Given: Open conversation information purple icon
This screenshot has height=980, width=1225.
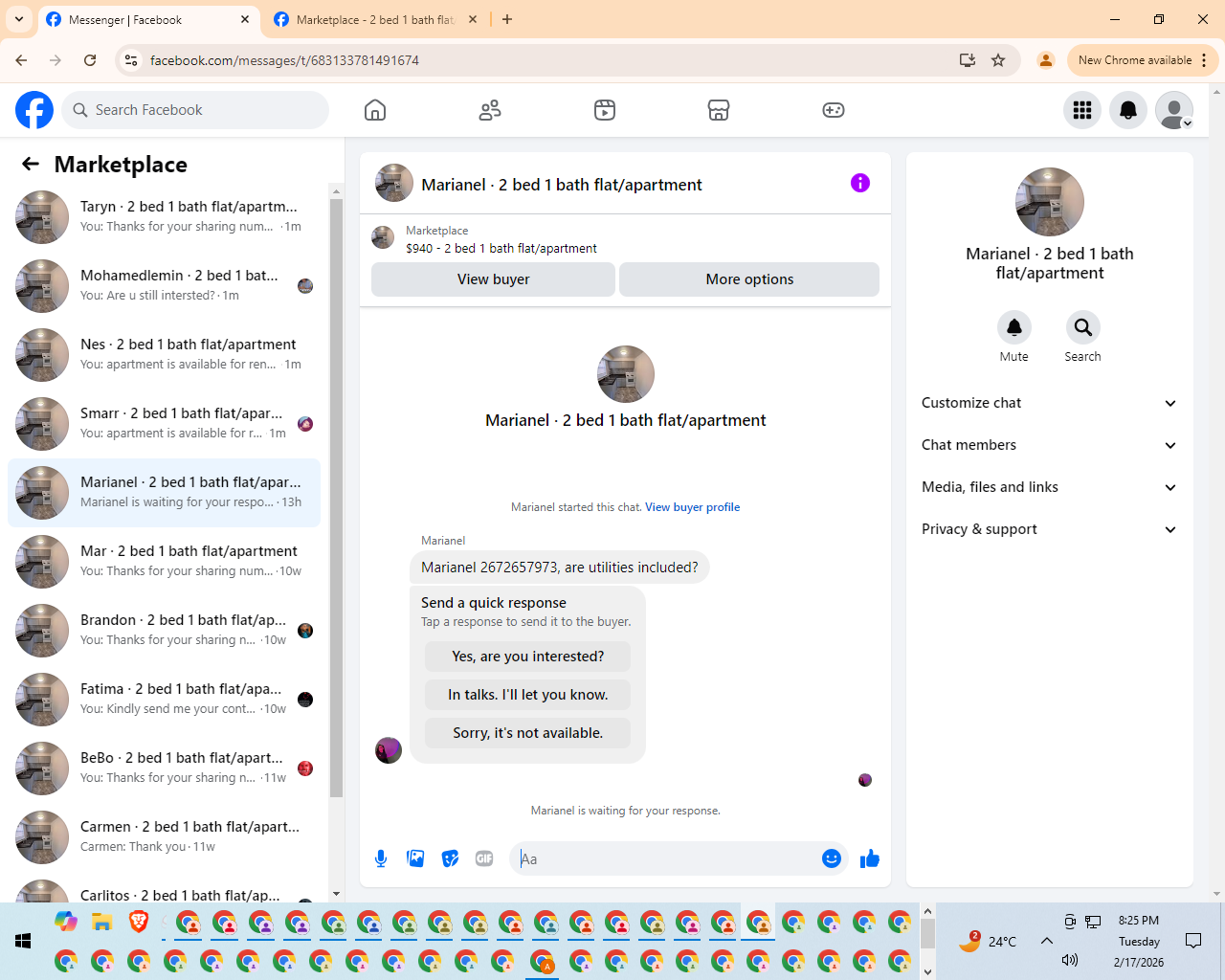Looking at the screenshot, I should coord(860,183).
